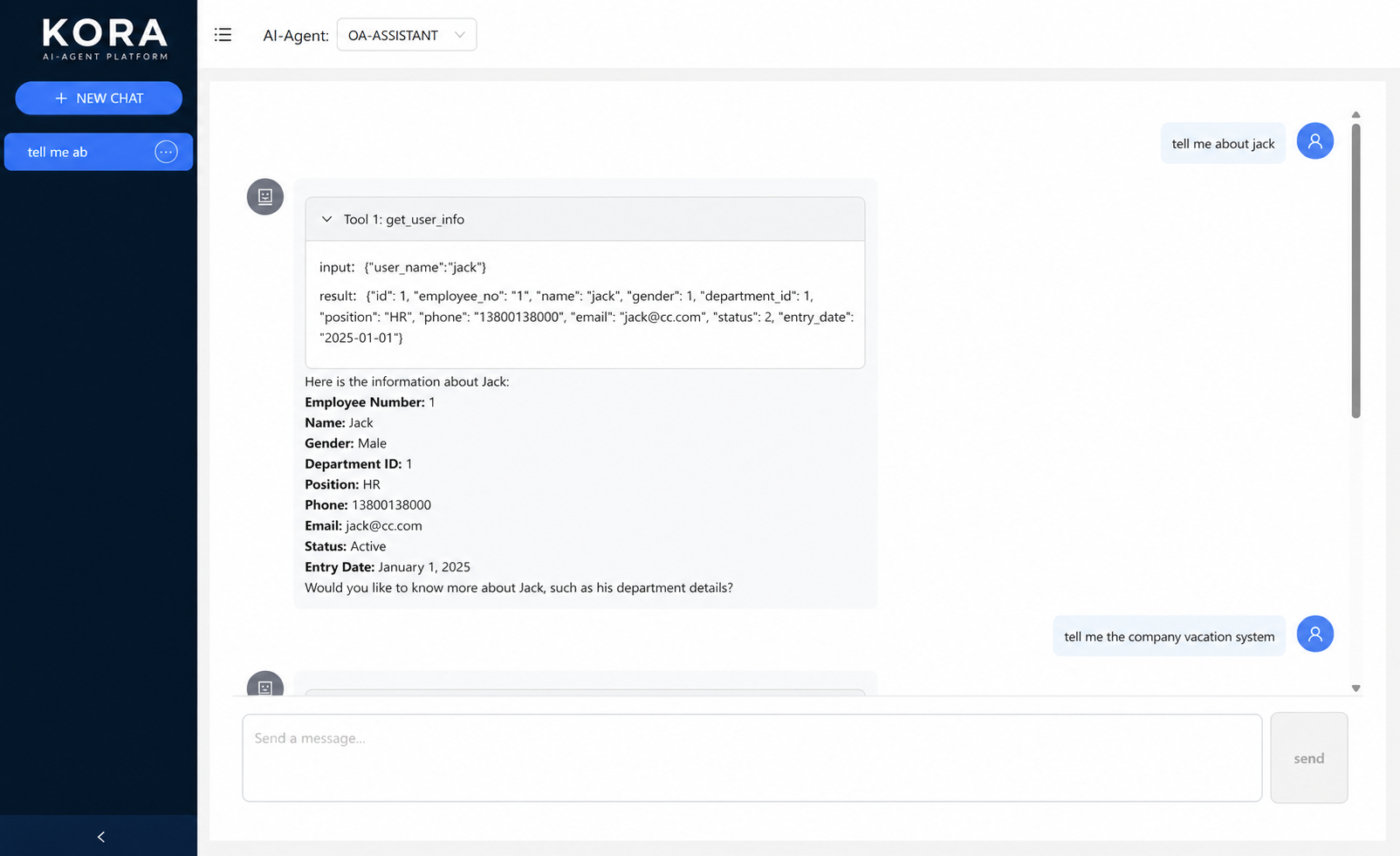Click user avatar beside vacation system message
Image resolution: width=1400 pixels, height=856 pixels.
coord(1314,634)
